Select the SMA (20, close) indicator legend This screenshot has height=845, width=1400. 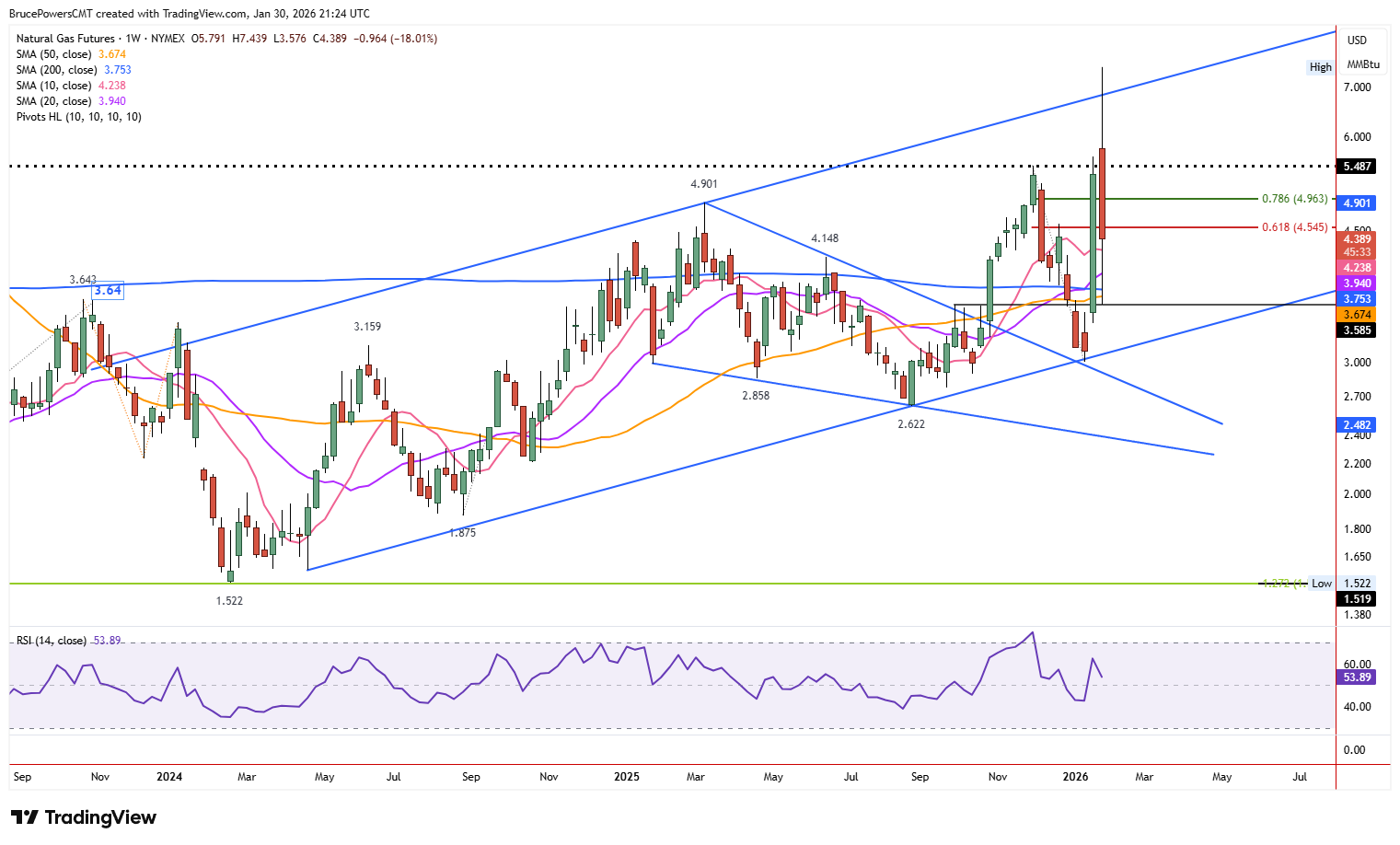pyautogui.click(x=52, y=100)
